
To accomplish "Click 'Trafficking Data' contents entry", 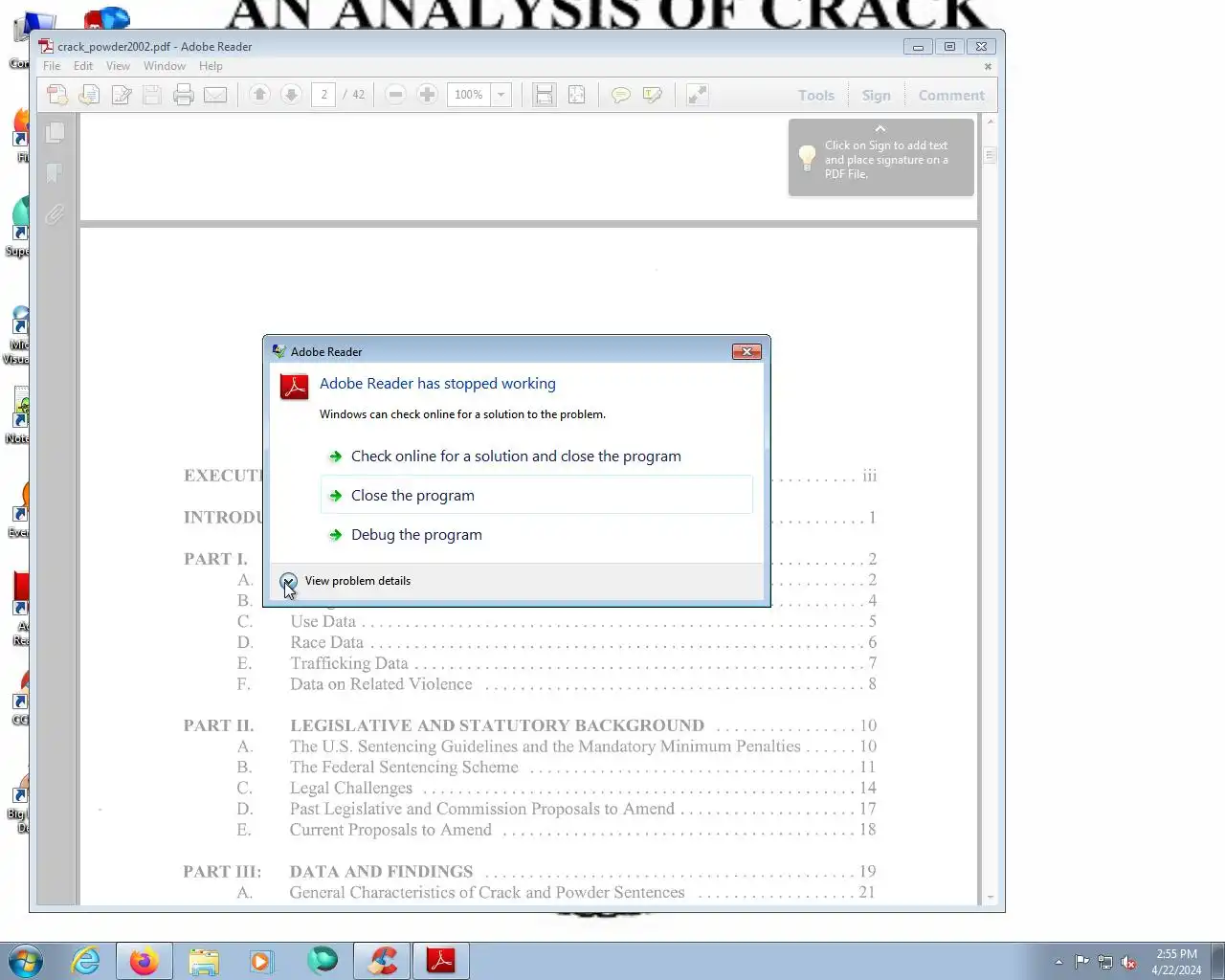I will 349,663.
